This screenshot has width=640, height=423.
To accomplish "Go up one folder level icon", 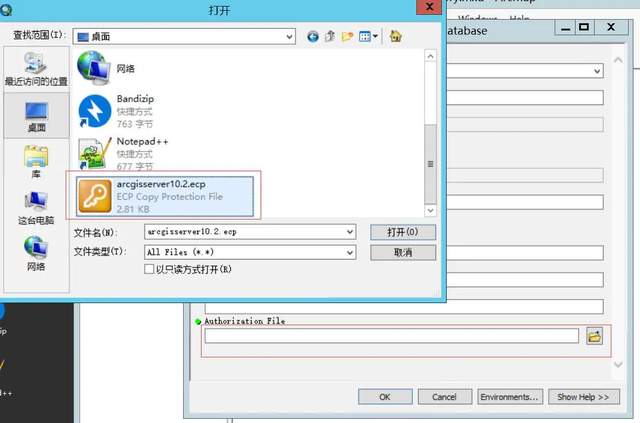I will (330, 37).
